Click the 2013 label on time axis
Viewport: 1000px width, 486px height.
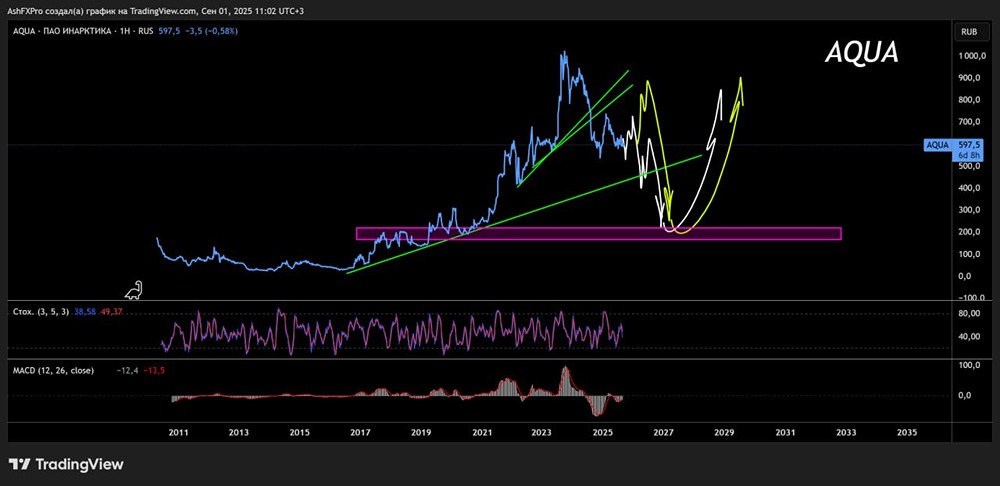pos(239,432)
